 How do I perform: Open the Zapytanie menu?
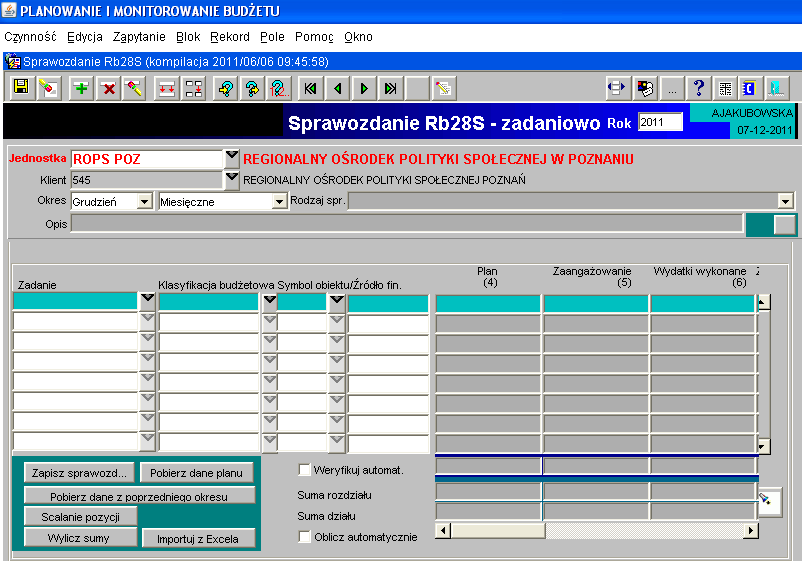[x=139, y=37]
